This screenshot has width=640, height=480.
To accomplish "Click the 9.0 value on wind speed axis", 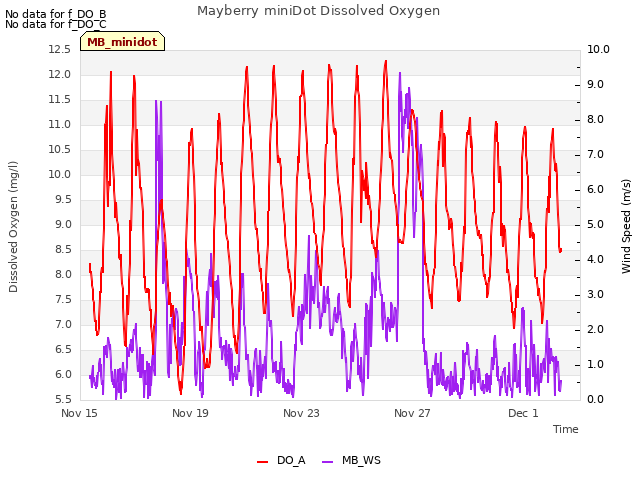I will [595, 84].
